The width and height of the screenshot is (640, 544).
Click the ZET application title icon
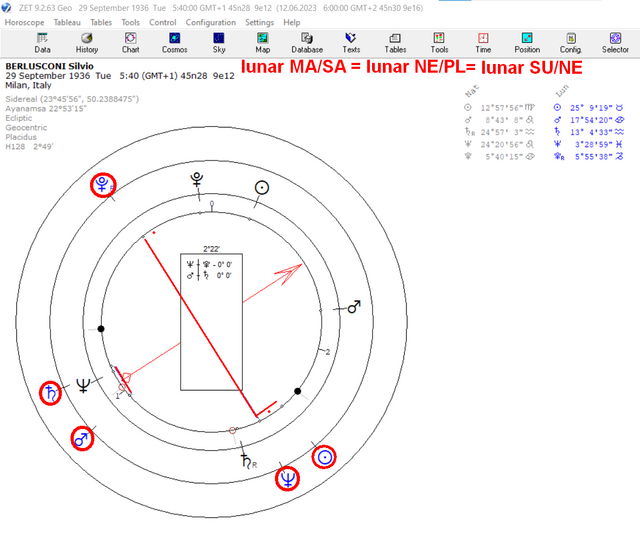coord(6,8)
